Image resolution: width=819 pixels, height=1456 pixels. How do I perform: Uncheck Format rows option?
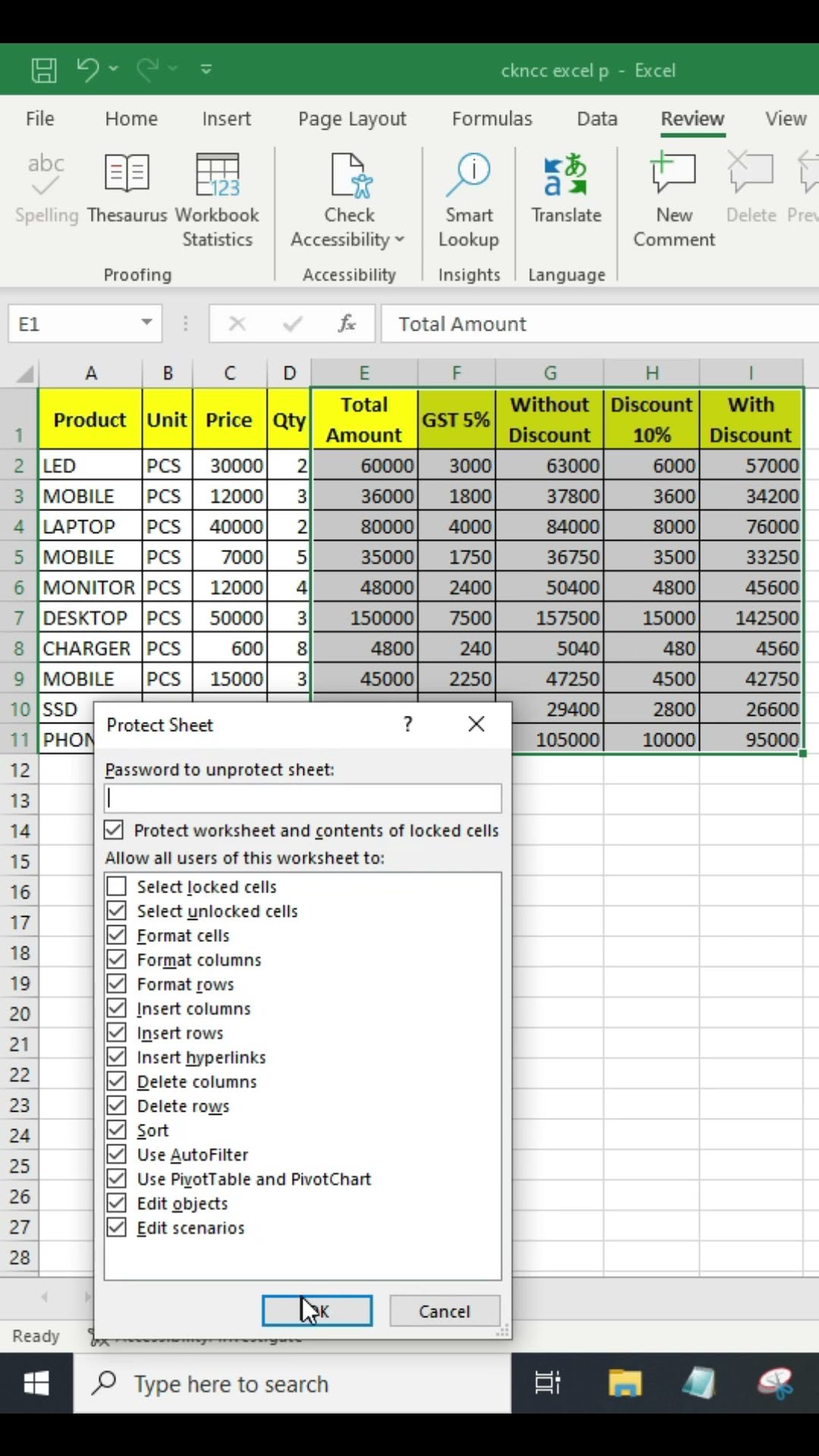[117, 984]
